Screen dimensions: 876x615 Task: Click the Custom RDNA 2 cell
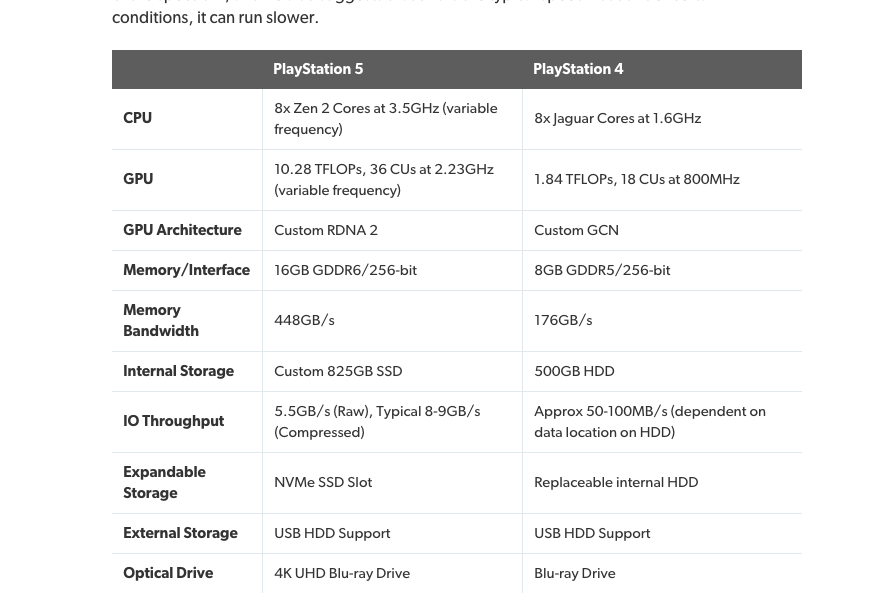[x=326, y=230]
